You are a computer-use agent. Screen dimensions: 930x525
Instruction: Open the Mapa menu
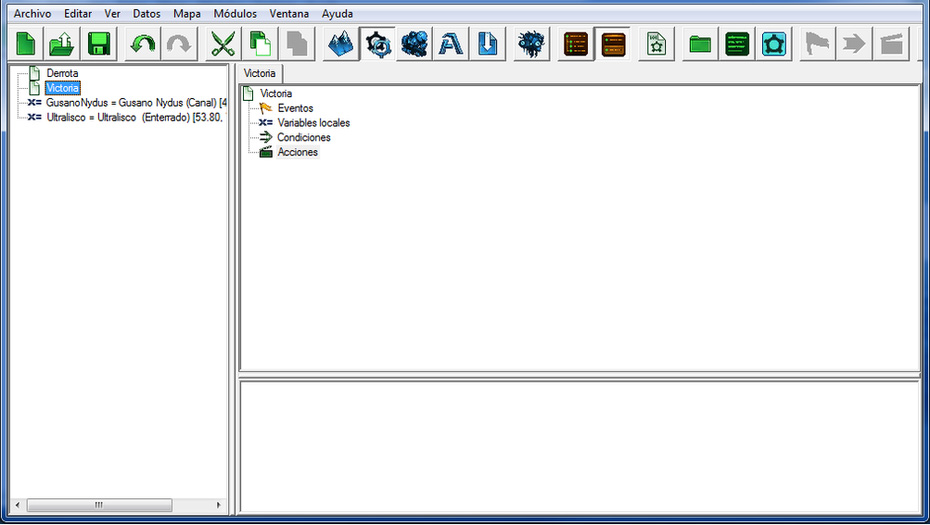187,13
